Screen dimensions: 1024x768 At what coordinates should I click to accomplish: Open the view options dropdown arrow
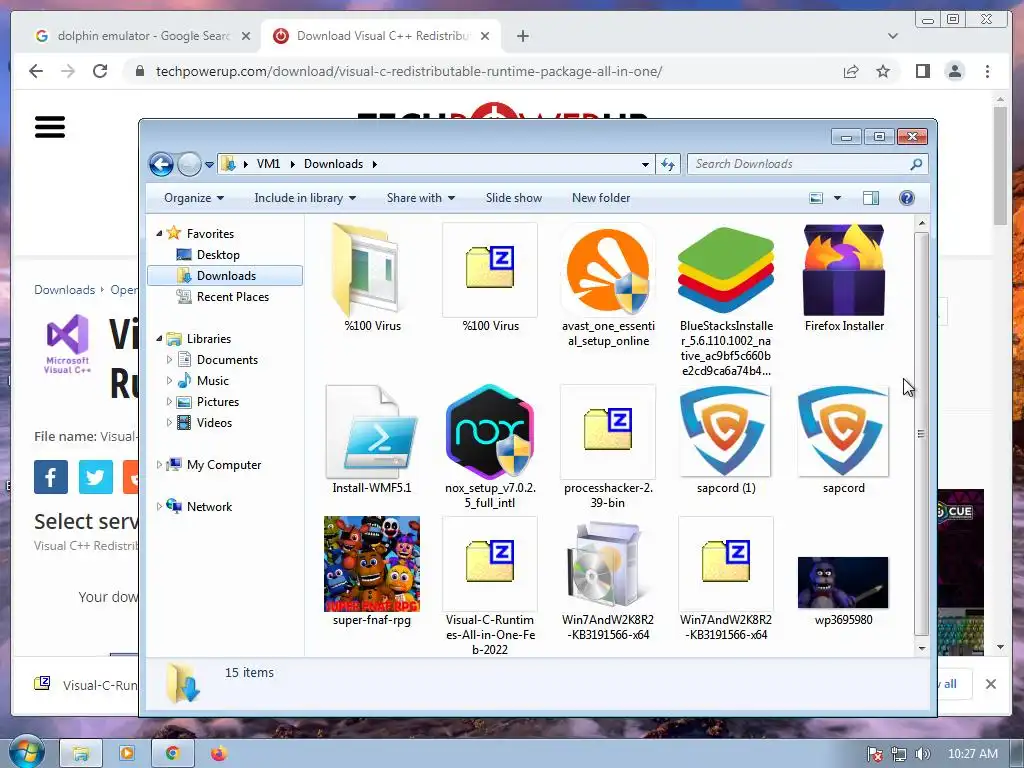[x=837, y=198]
